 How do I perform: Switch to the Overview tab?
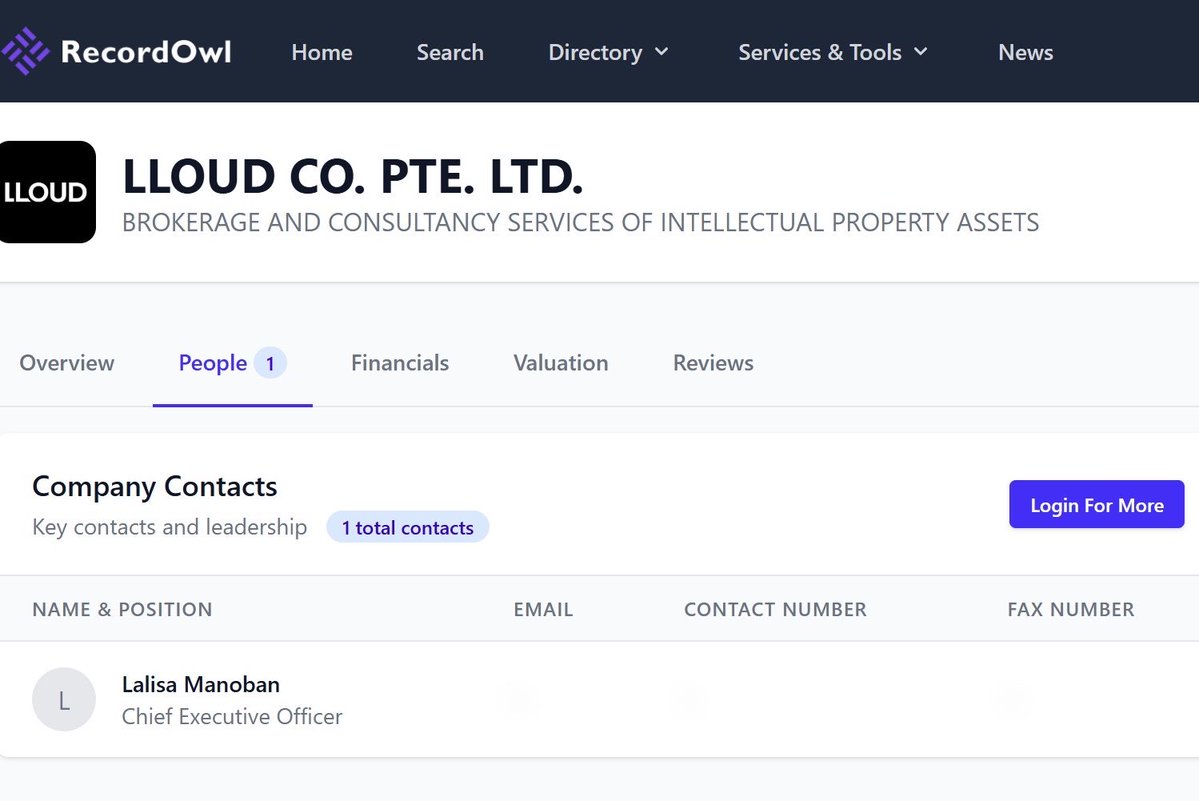click(67, 363)
